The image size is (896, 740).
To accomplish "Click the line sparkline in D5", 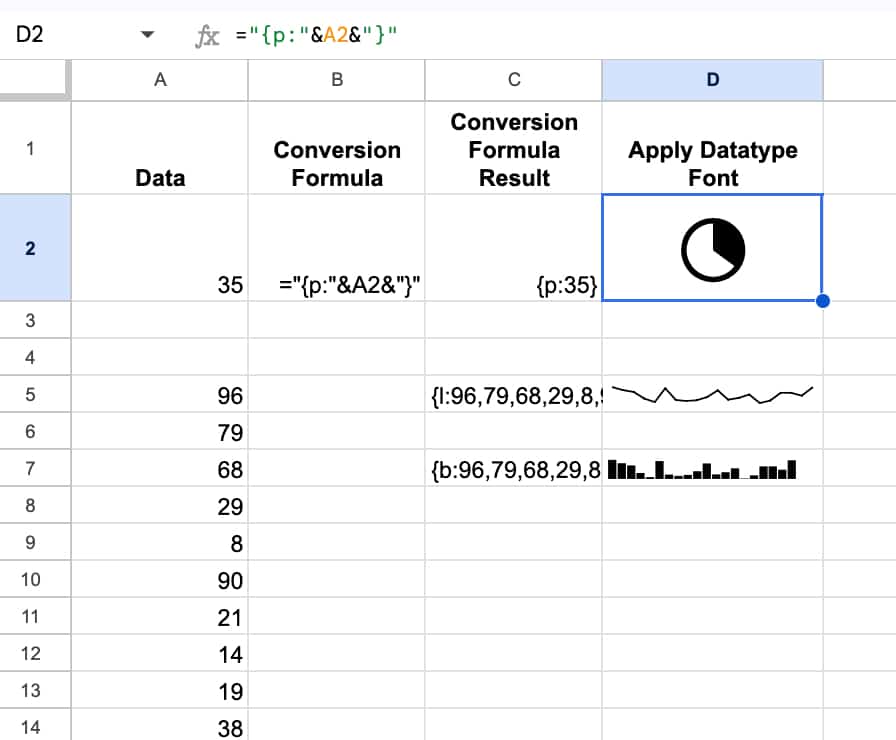I will click(x=713, y=394).
